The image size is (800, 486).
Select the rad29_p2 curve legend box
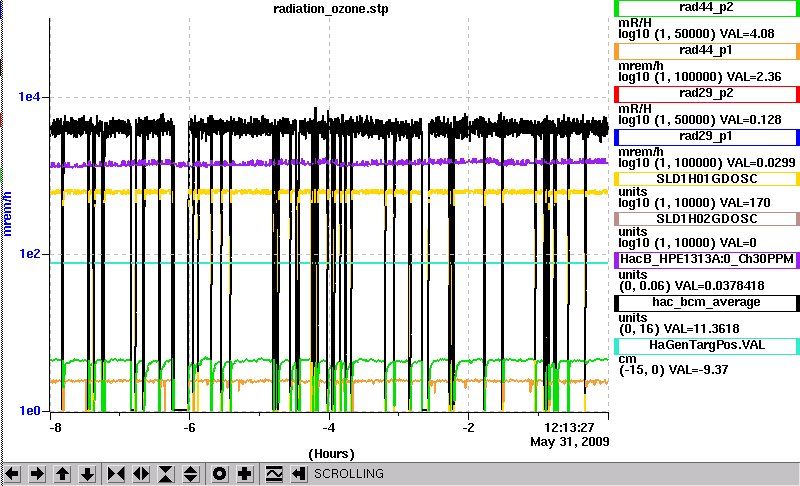tap(707, 94)
